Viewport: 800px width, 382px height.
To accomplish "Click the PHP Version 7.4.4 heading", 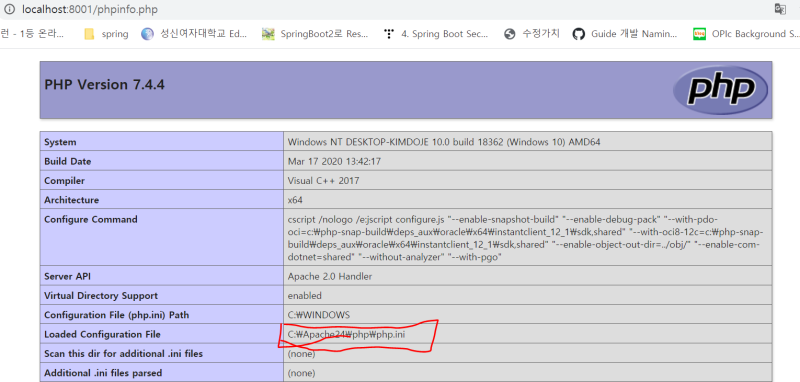I will point(105,85).
